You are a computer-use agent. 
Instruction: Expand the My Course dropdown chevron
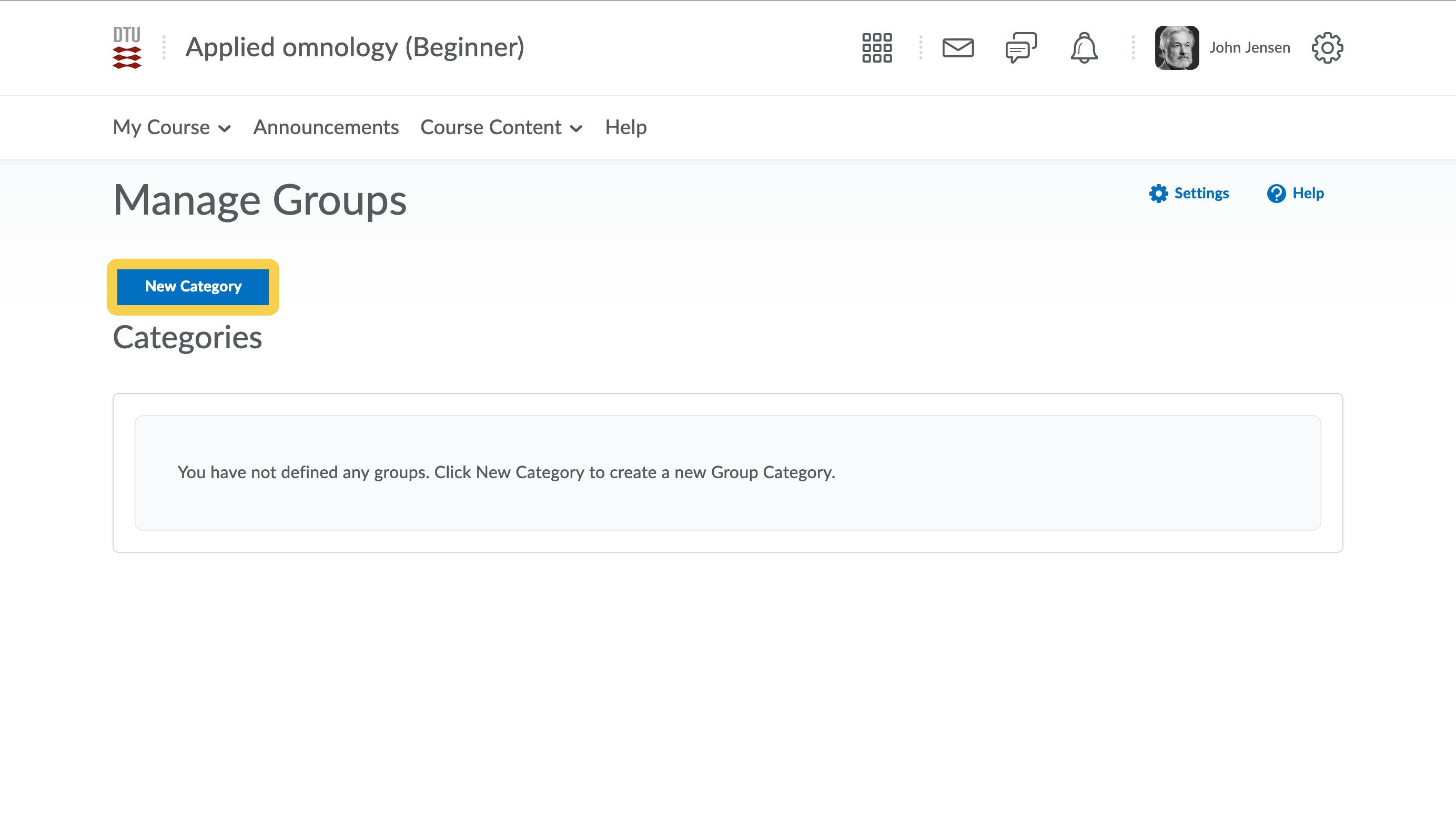[x=225, y=129]
